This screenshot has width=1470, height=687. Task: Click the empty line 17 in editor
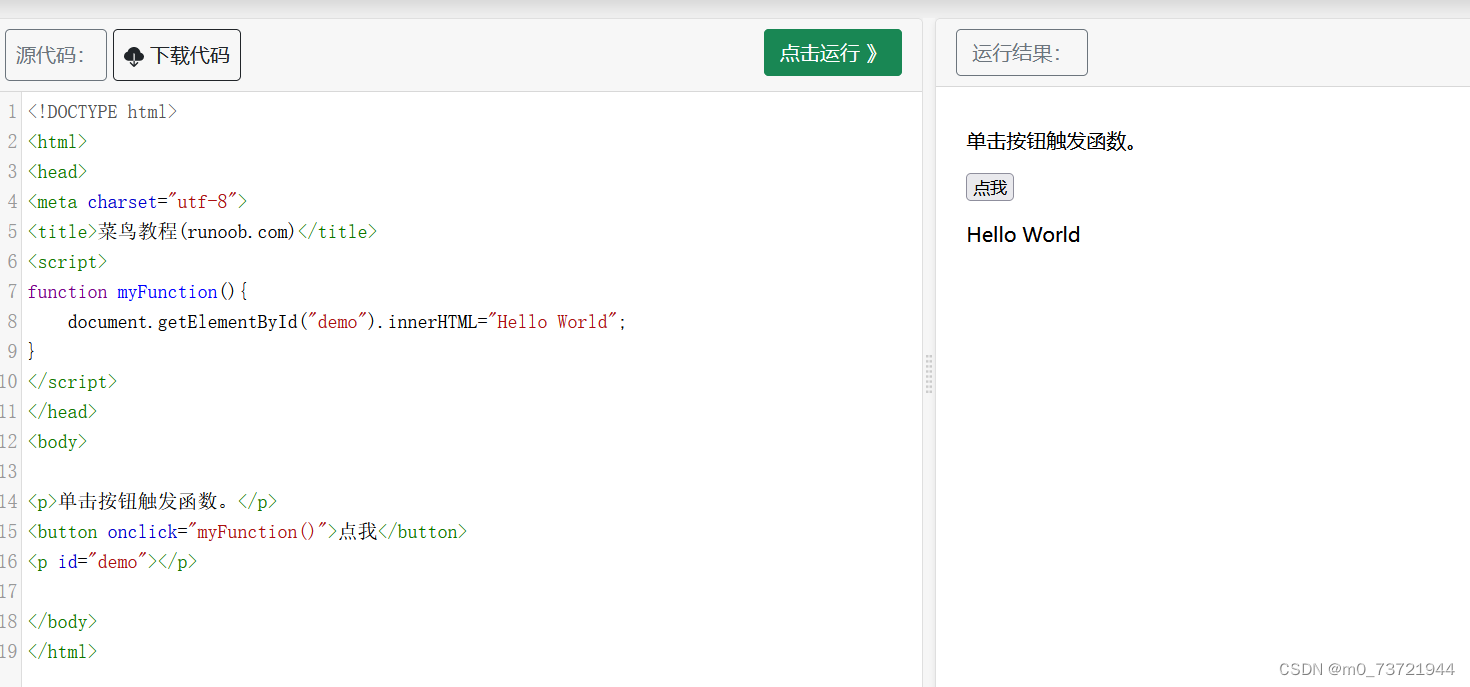470,592
